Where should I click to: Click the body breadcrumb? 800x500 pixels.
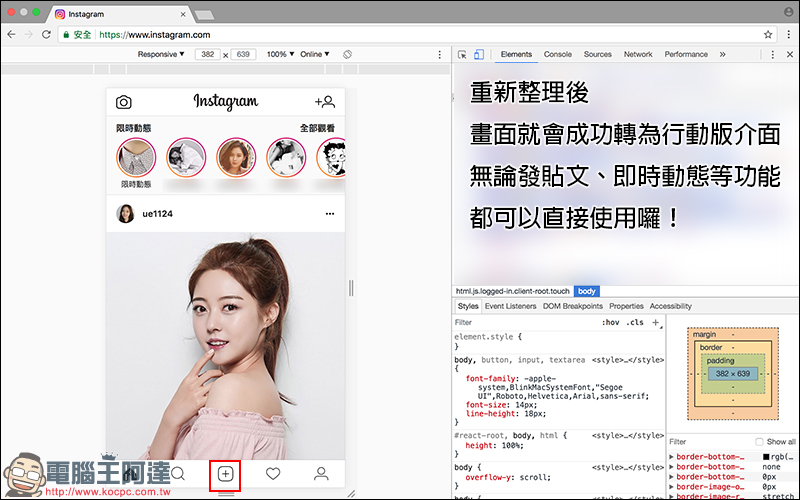pos(587,291)
